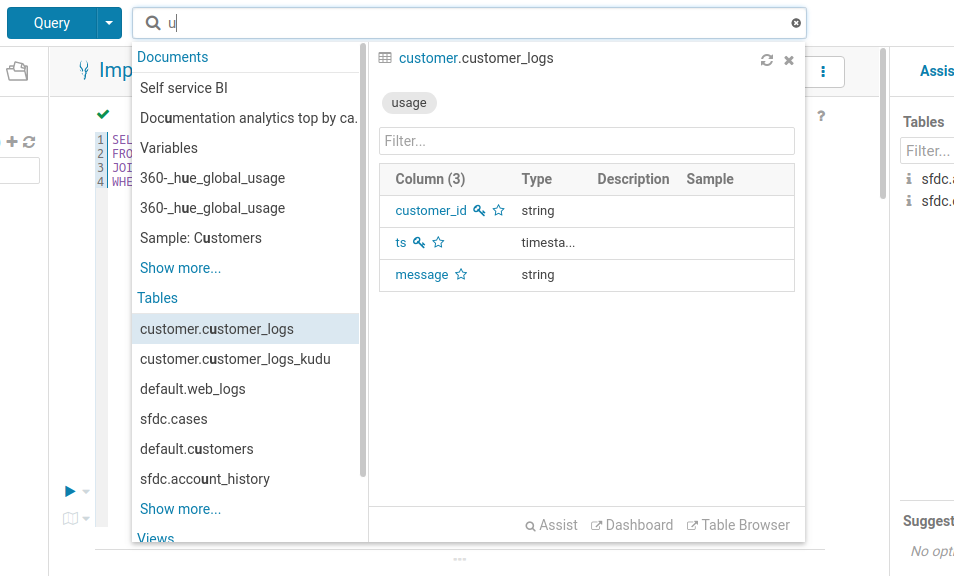
Task: Click the search results list scrollbar
Action: point(363,260)
